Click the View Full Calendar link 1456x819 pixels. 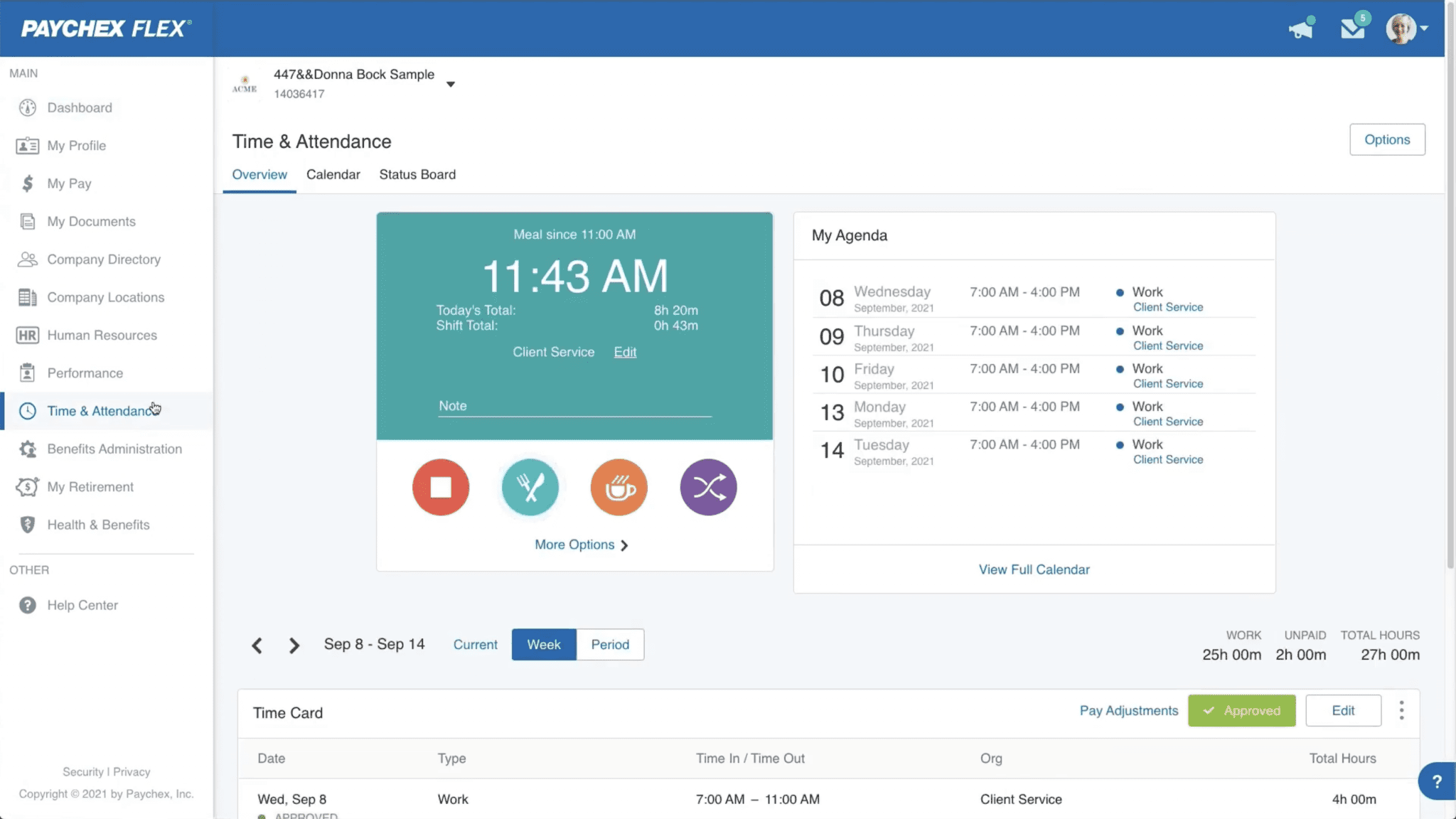pyautogui.click(x=1034, y=569)
